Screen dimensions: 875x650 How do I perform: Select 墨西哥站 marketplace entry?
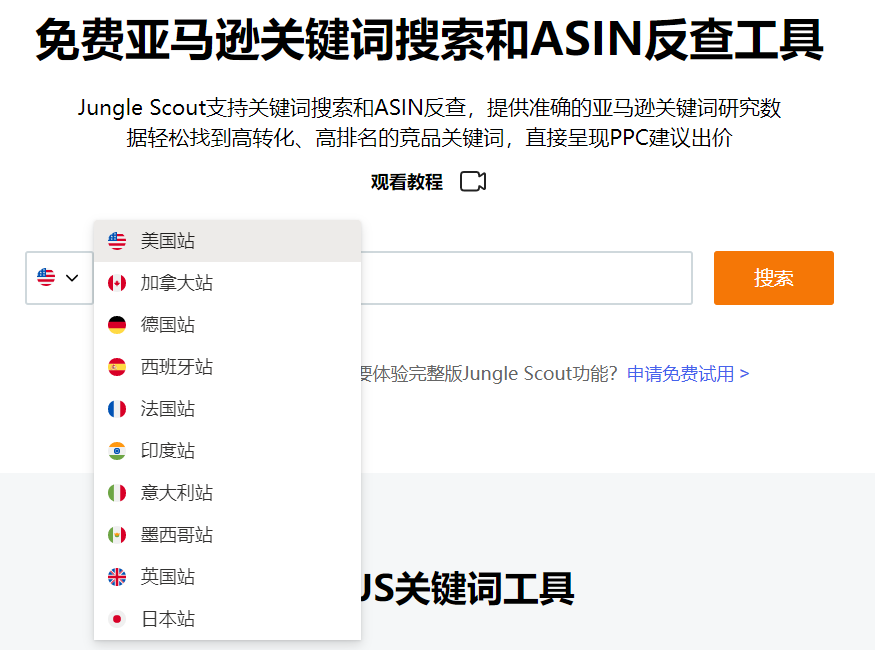[177, 535]
